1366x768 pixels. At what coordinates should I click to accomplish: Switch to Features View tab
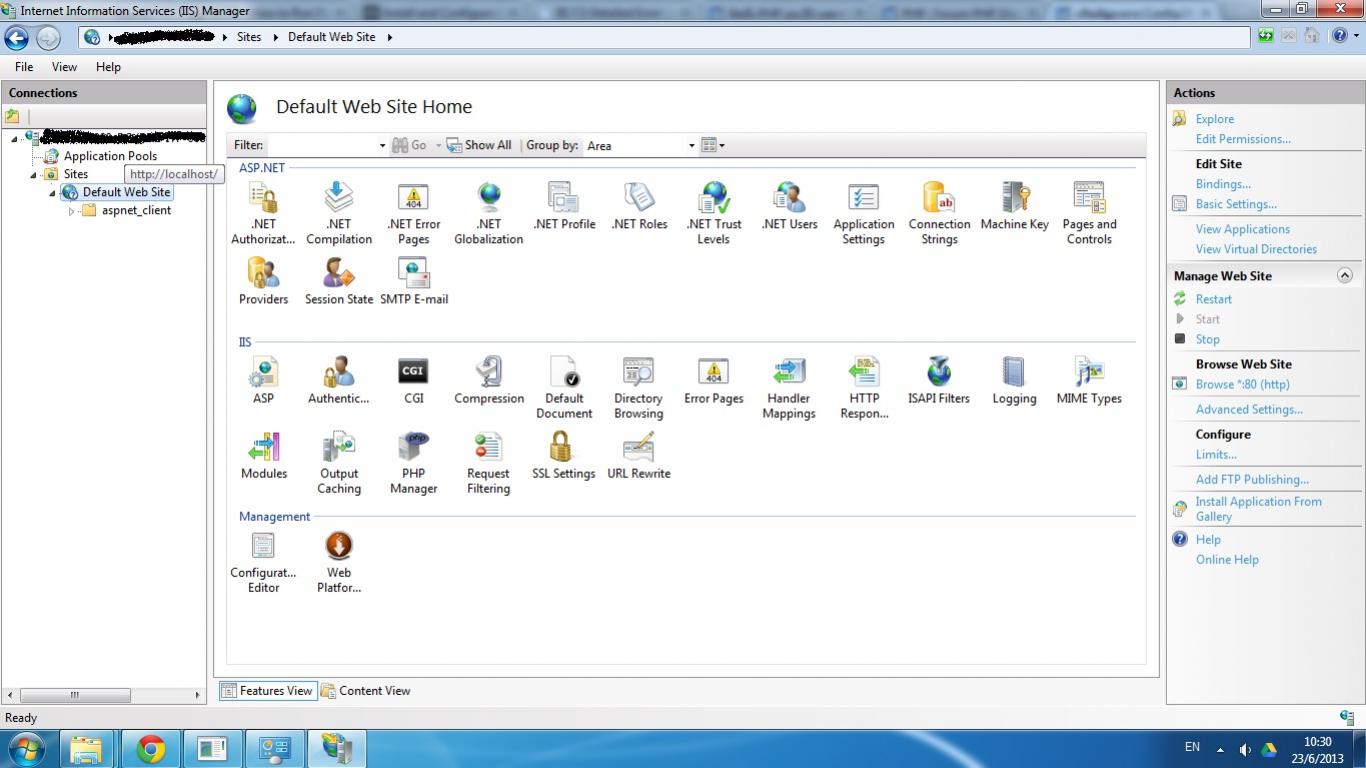[x=267, y=691]
